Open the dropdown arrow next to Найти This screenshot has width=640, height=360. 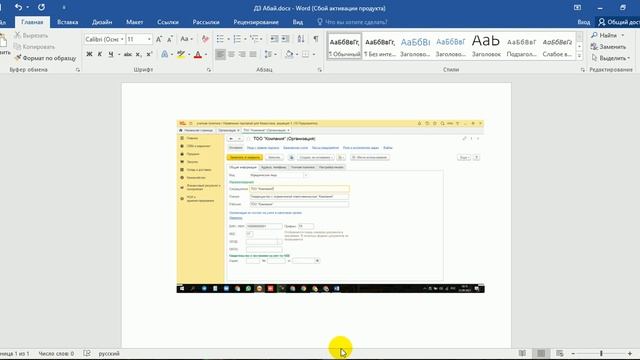click(623, 36)
